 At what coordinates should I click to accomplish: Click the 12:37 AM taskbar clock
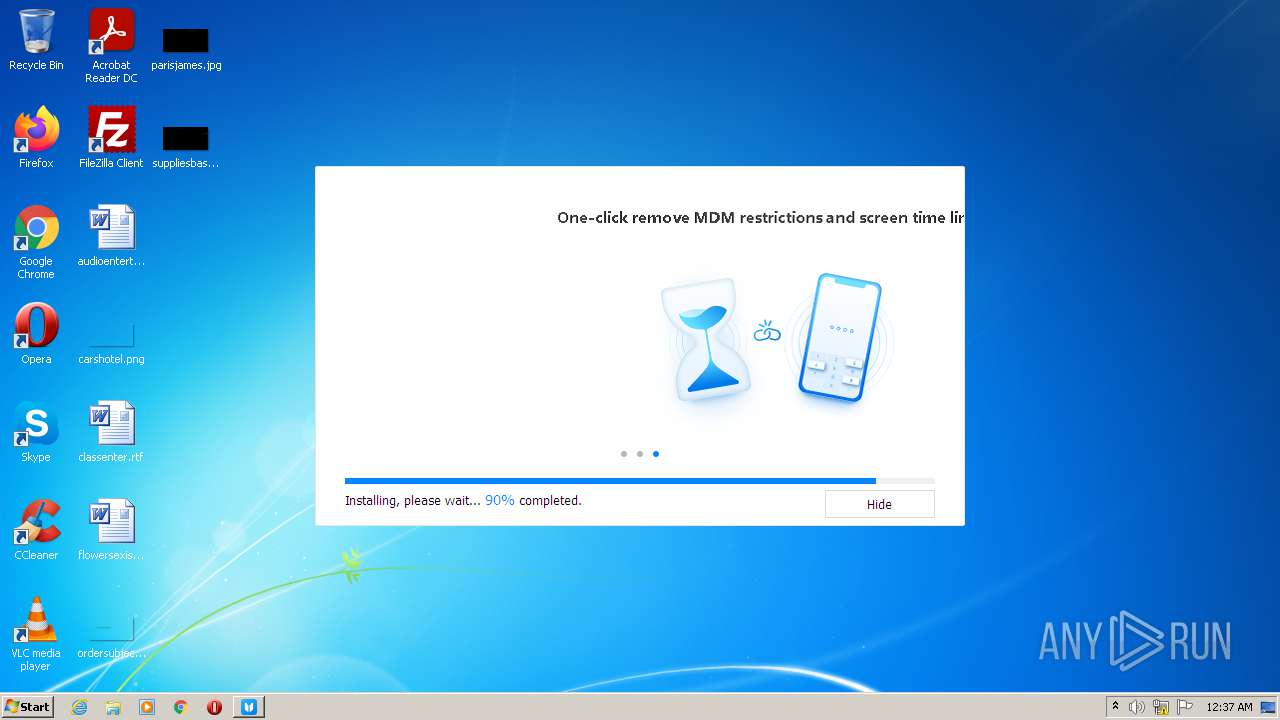[x=1229, y=707]
